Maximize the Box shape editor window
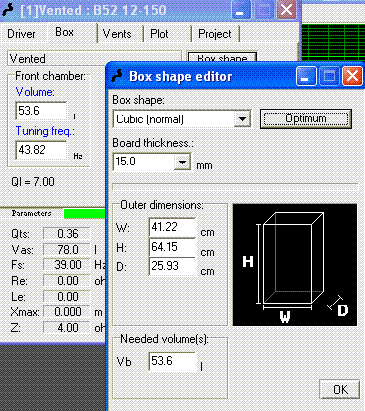 pos(329,76)
